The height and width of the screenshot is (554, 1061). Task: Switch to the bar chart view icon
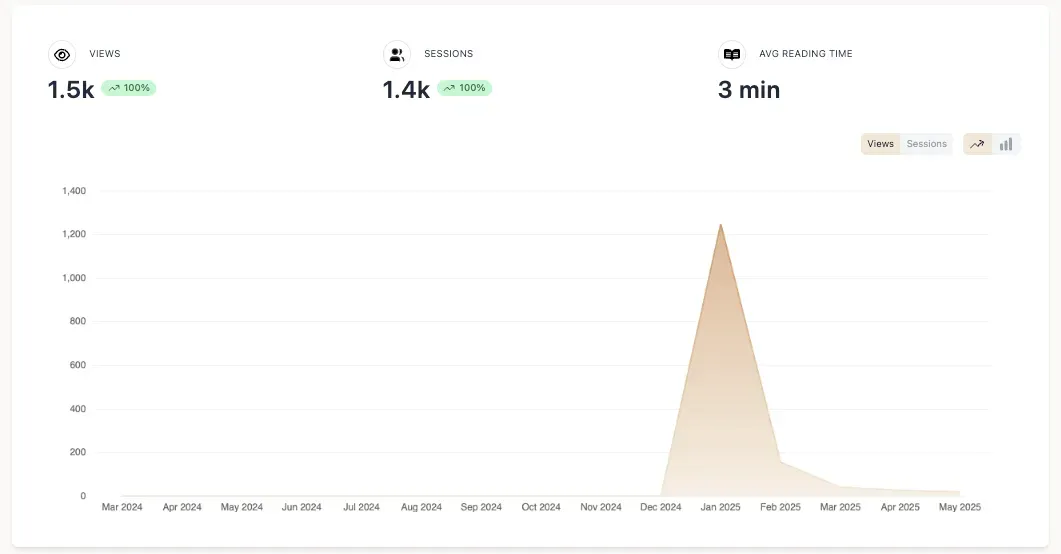click(x=1006, y=144)
